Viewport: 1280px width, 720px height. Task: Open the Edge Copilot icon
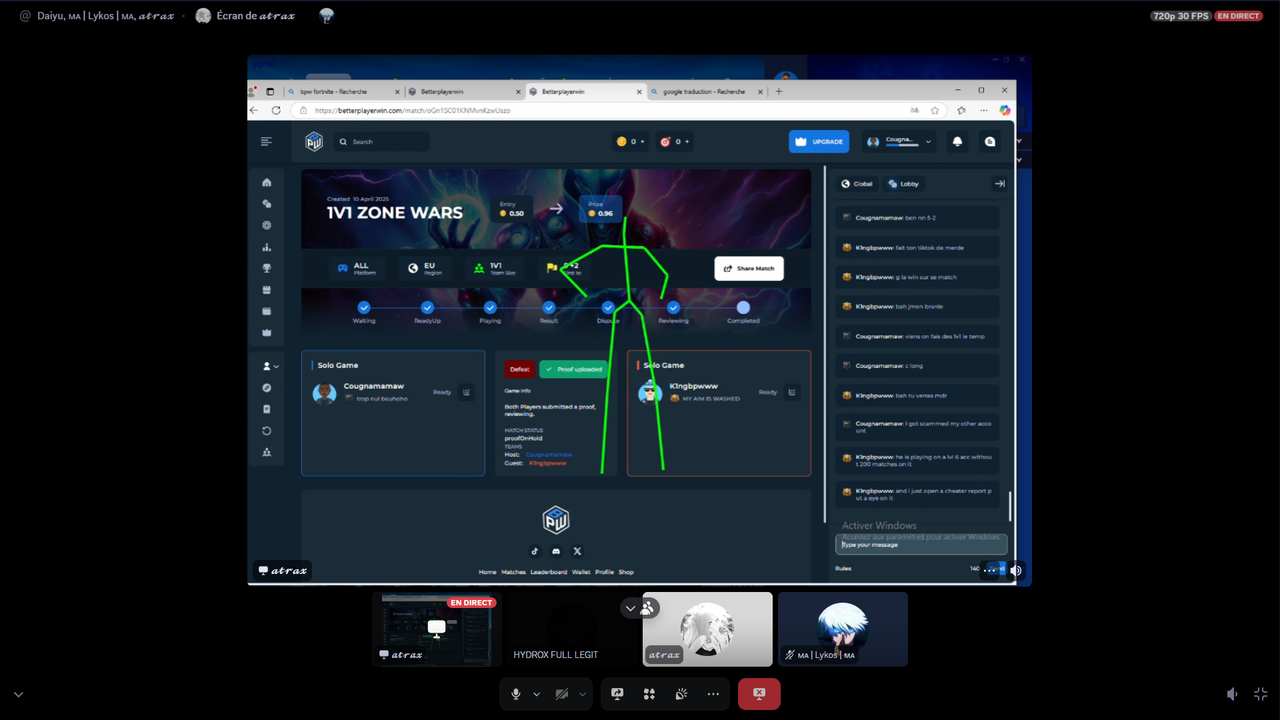1005,110
